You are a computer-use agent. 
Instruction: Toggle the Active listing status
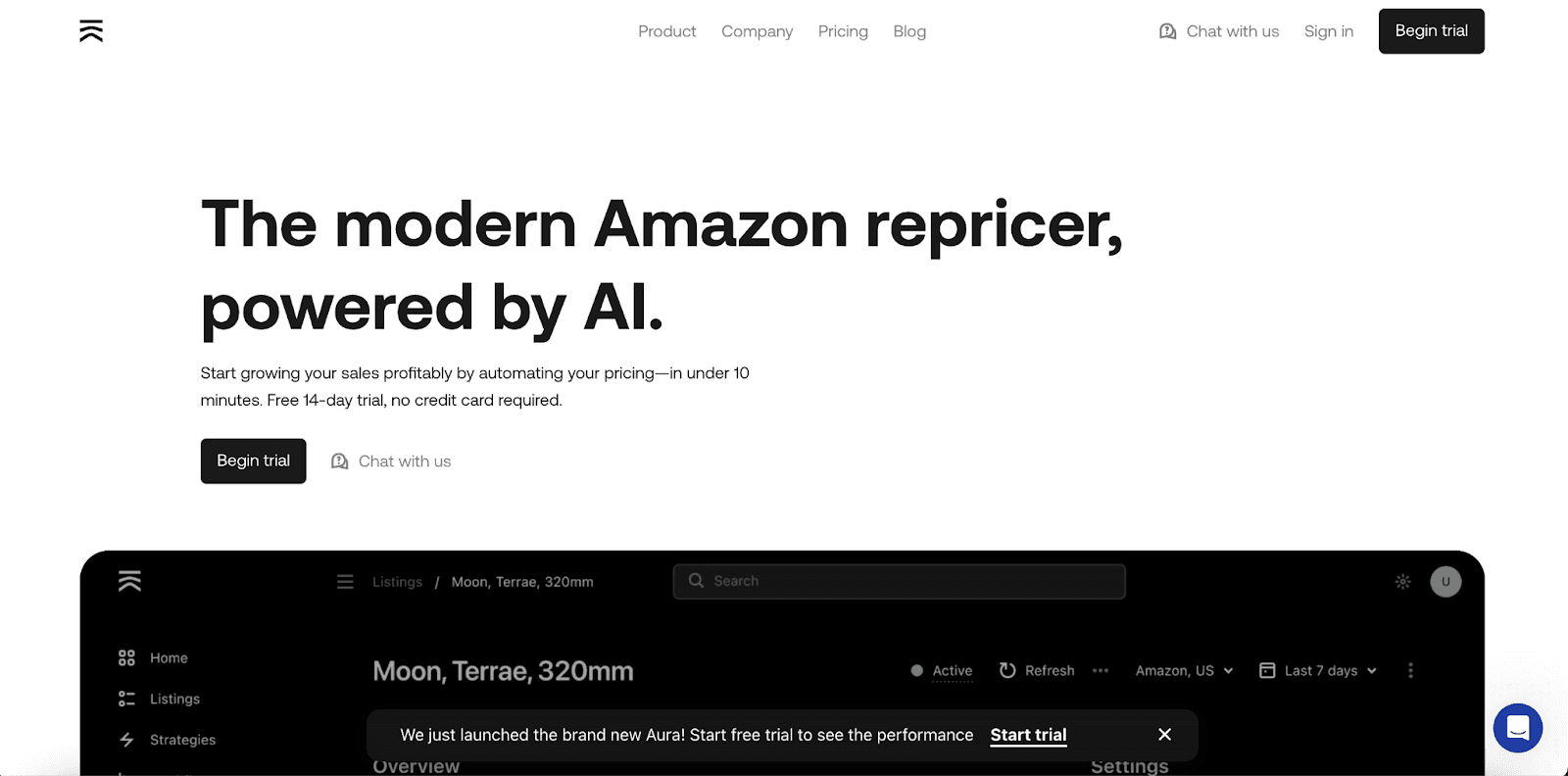(x=942, y=671)
